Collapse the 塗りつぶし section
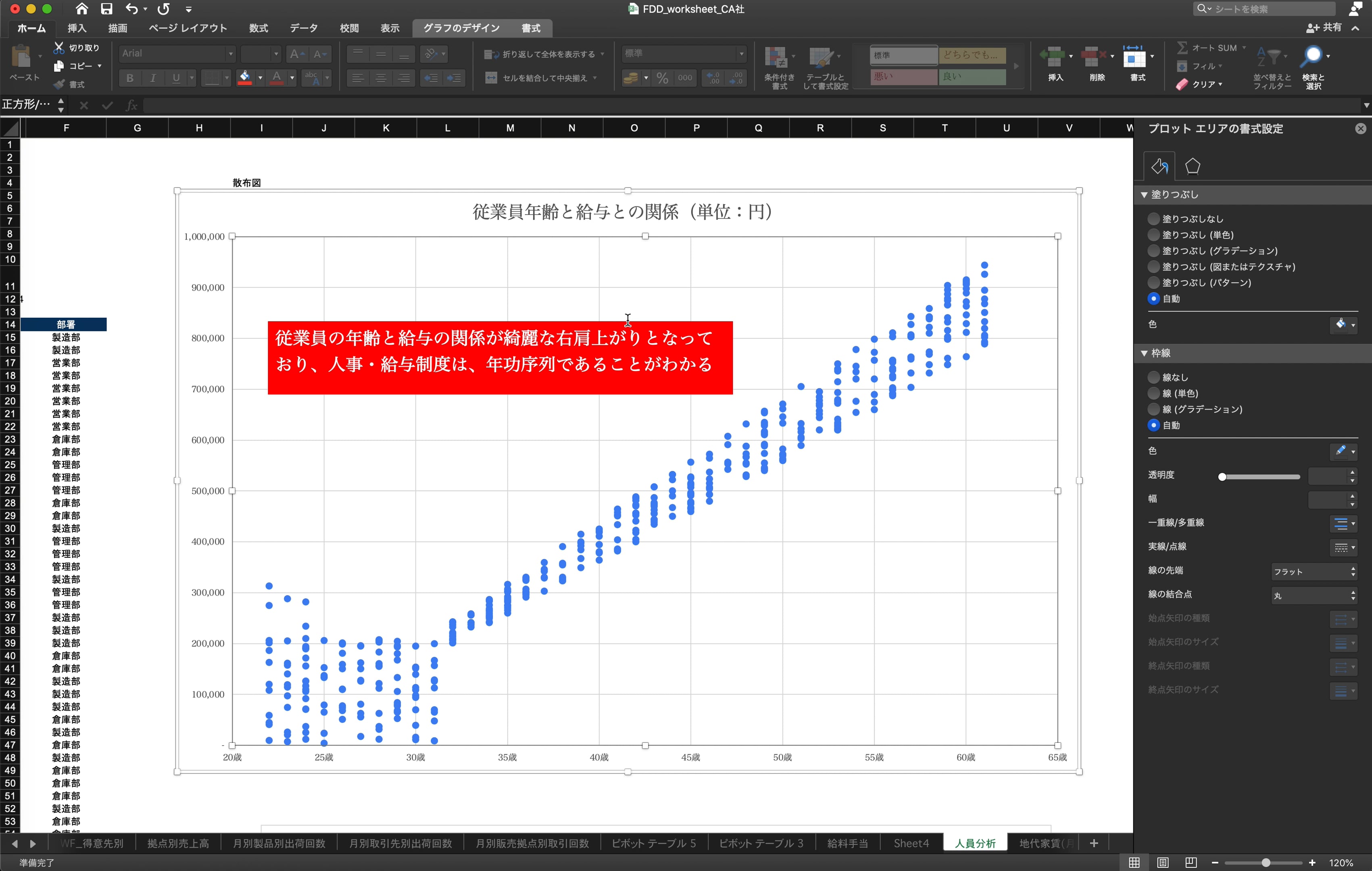The image size is (1372, 871). coord(1145,194)
